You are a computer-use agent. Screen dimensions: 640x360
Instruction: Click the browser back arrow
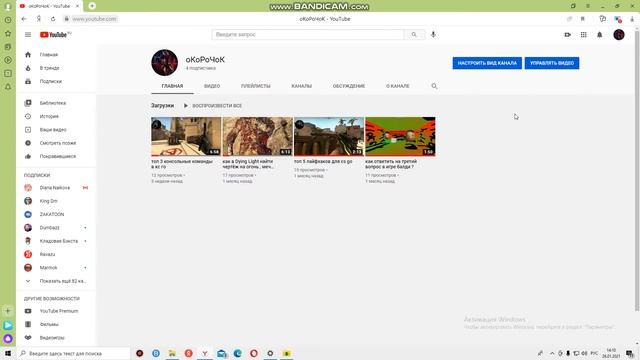24,19
